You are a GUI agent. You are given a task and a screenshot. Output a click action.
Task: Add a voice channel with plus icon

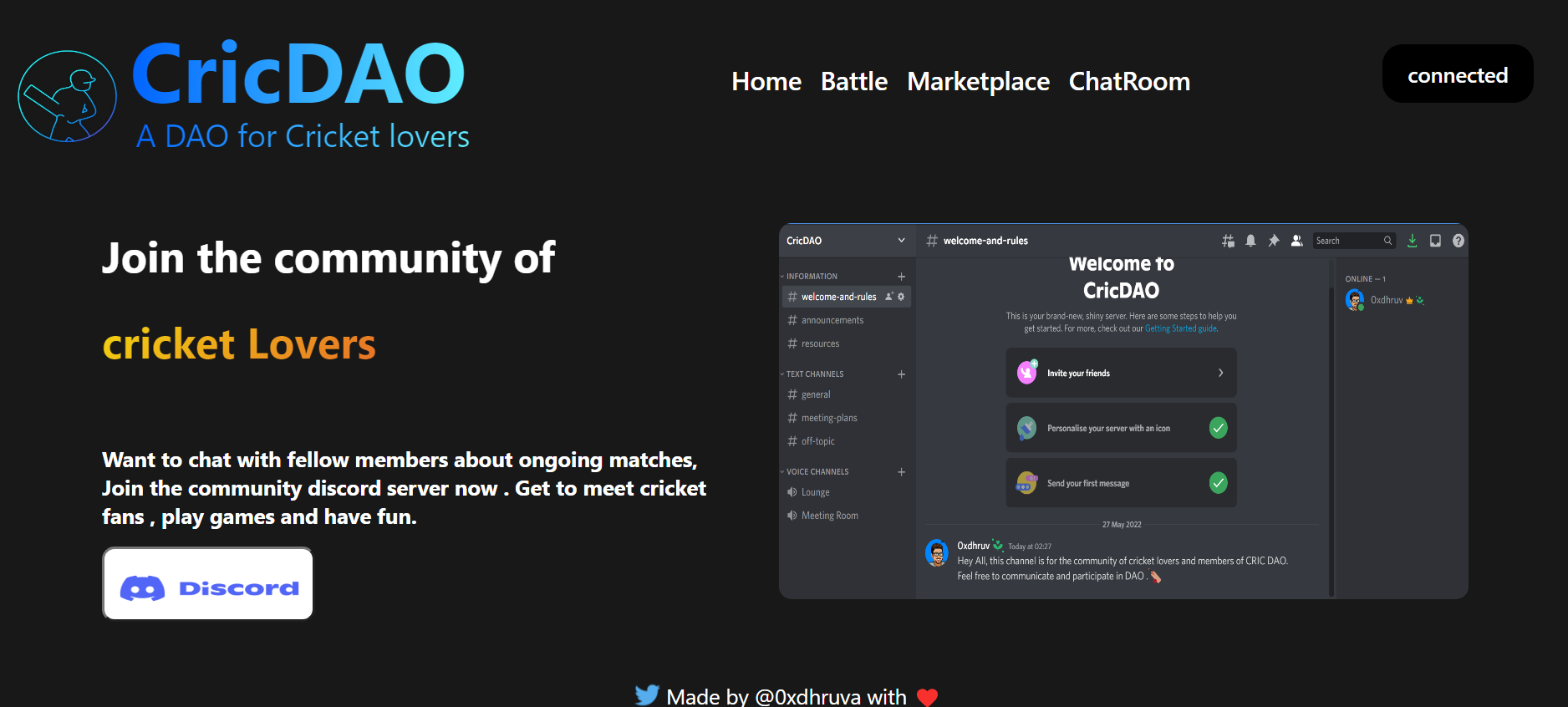click(902, 471)
